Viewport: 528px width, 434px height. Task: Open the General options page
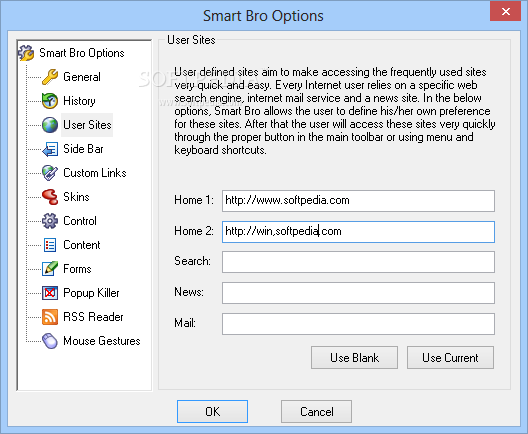82,77
